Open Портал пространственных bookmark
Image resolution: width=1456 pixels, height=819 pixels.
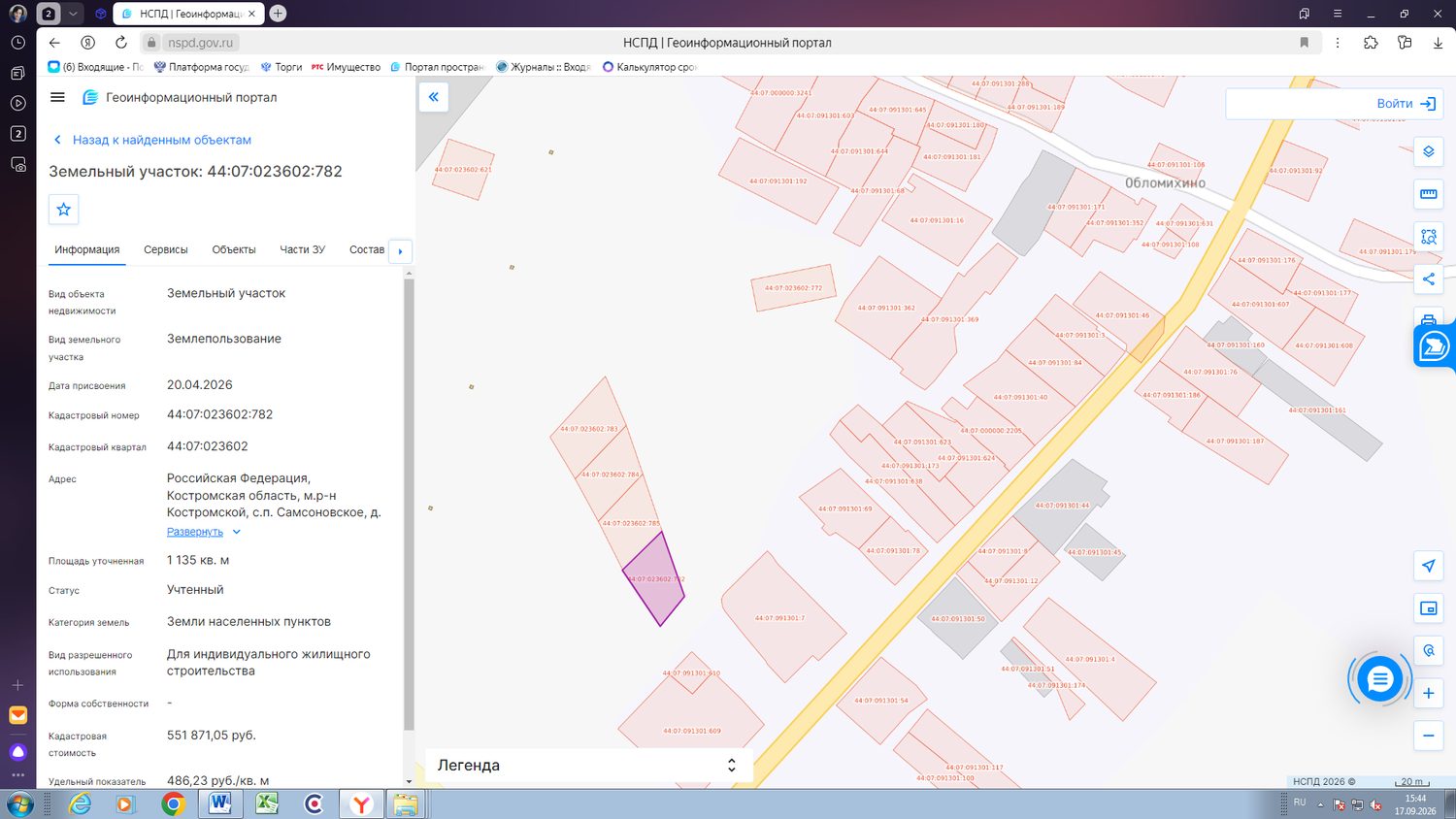coord(437,67)
